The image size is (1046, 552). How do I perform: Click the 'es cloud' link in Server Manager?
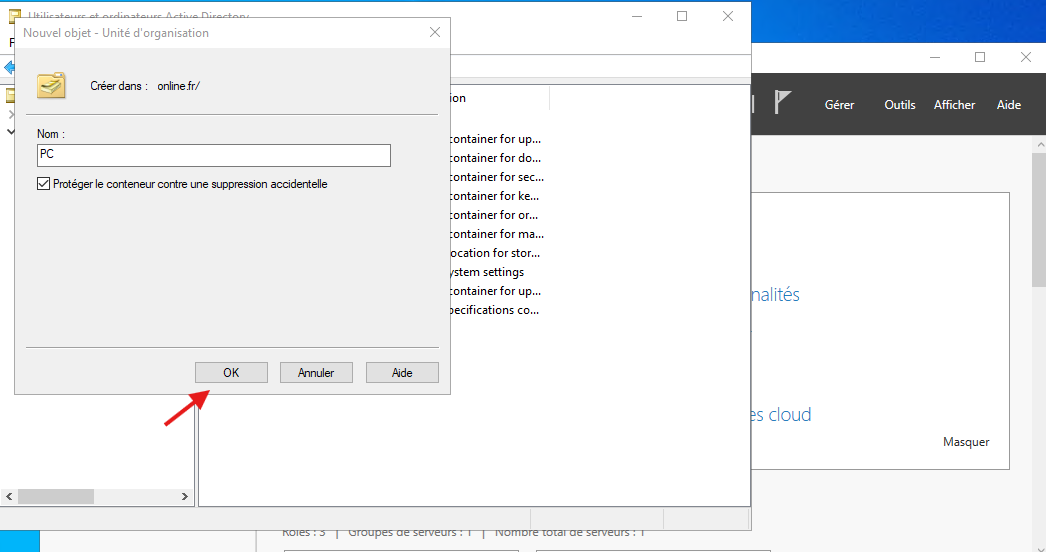[x=782, y=415]
